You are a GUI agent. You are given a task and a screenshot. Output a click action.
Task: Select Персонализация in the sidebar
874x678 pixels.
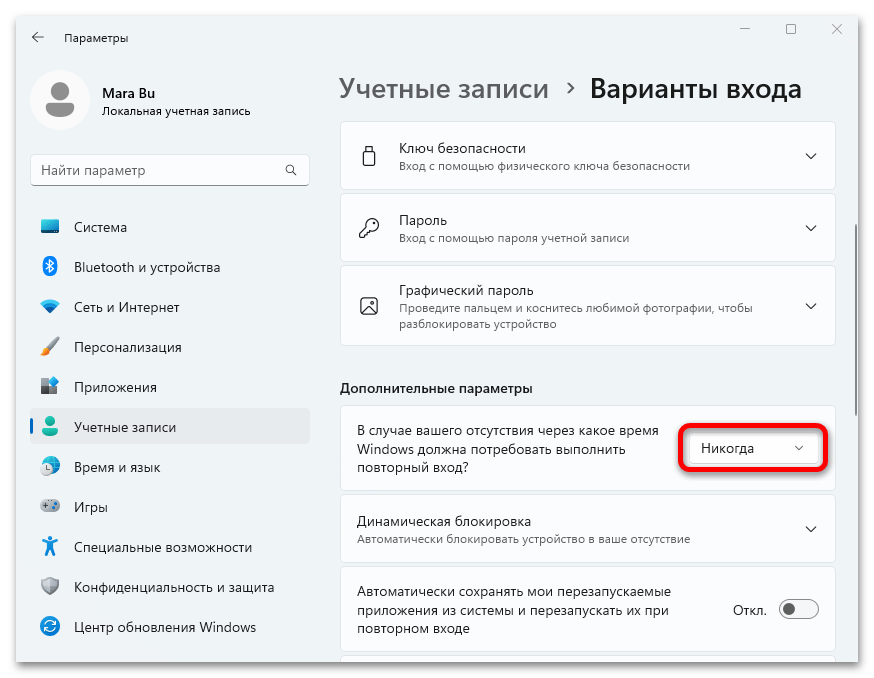(x=169, y=347)
